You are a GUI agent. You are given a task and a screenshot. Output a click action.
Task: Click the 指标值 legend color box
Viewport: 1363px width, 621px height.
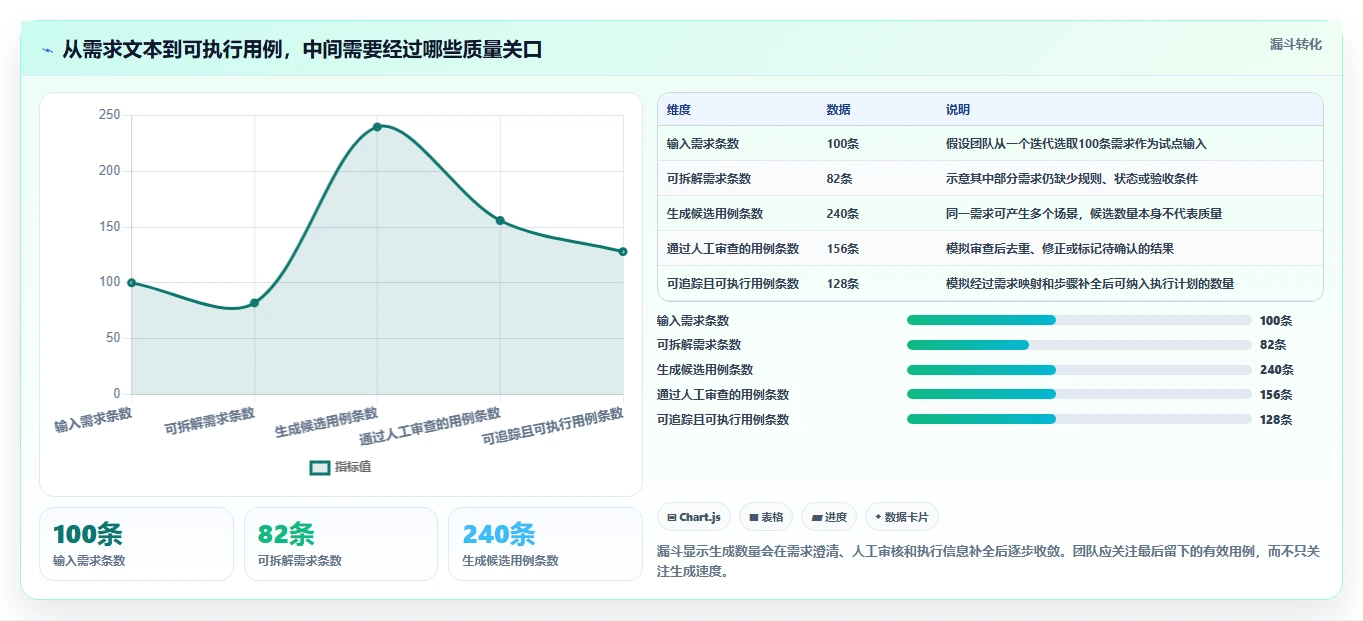tap(320, 467)
